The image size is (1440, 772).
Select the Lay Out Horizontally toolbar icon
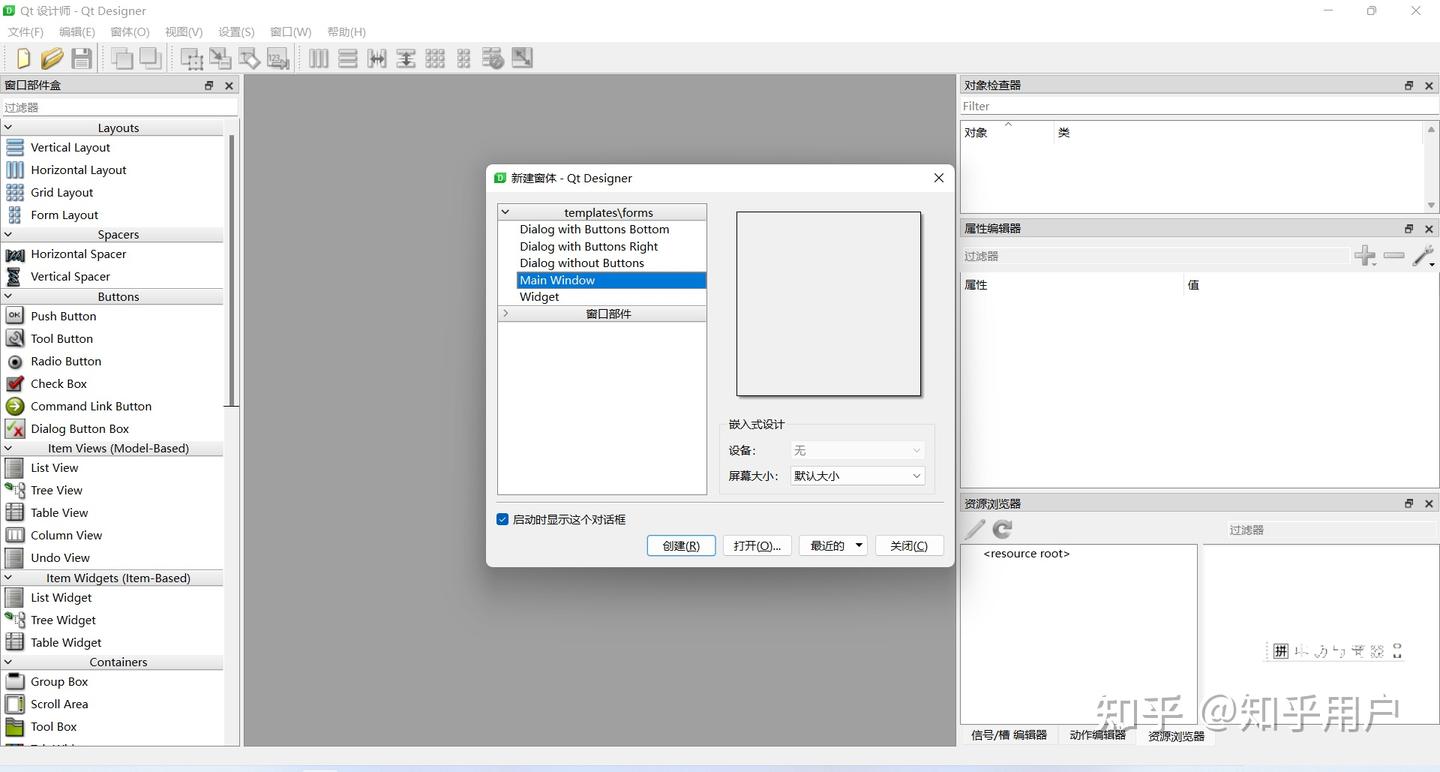tap(318, 58)
